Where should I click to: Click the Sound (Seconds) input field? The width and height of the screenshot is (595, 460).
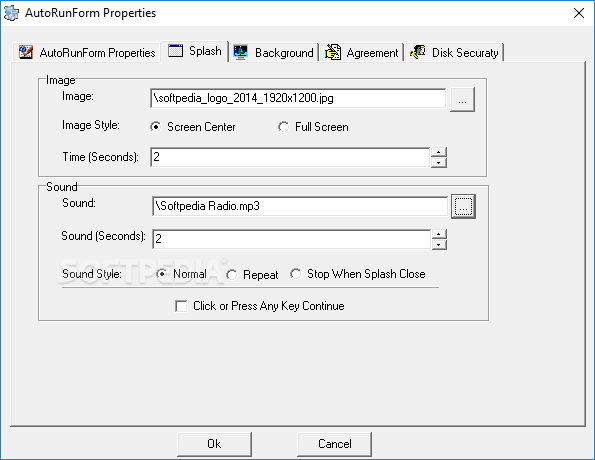tap(291, 239)
